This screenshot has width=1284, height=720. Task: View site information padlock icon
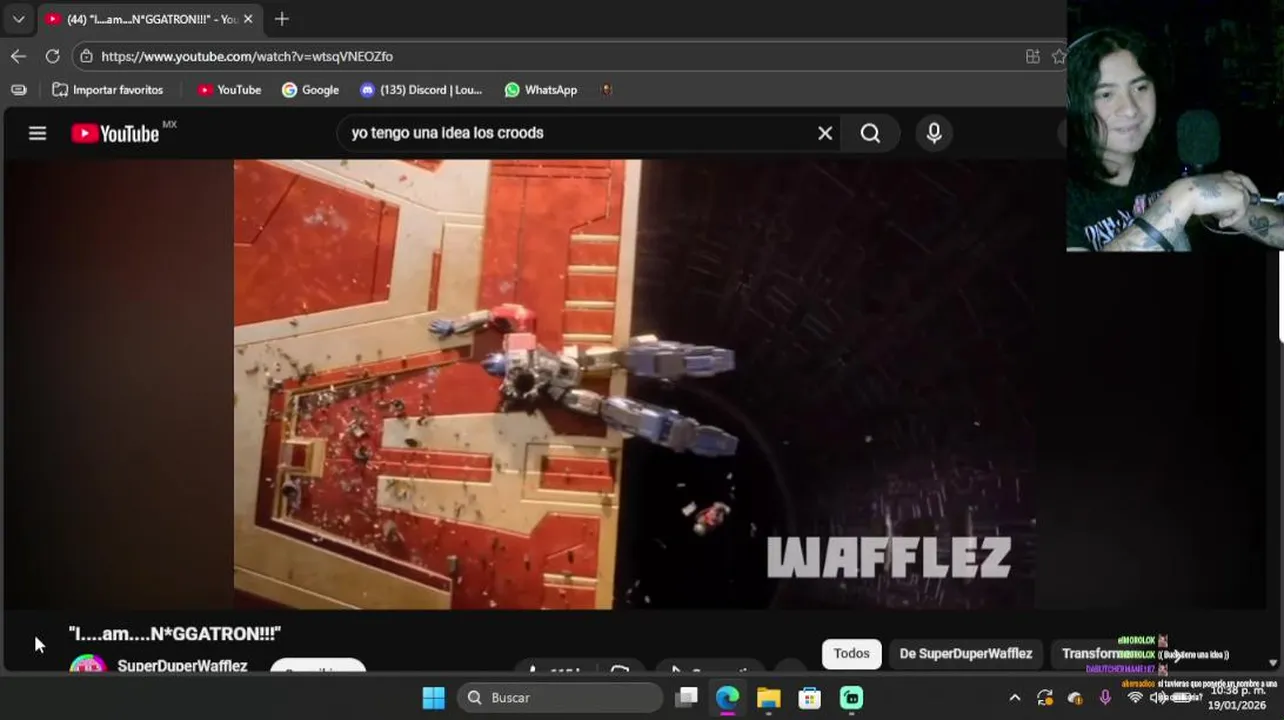86,57
